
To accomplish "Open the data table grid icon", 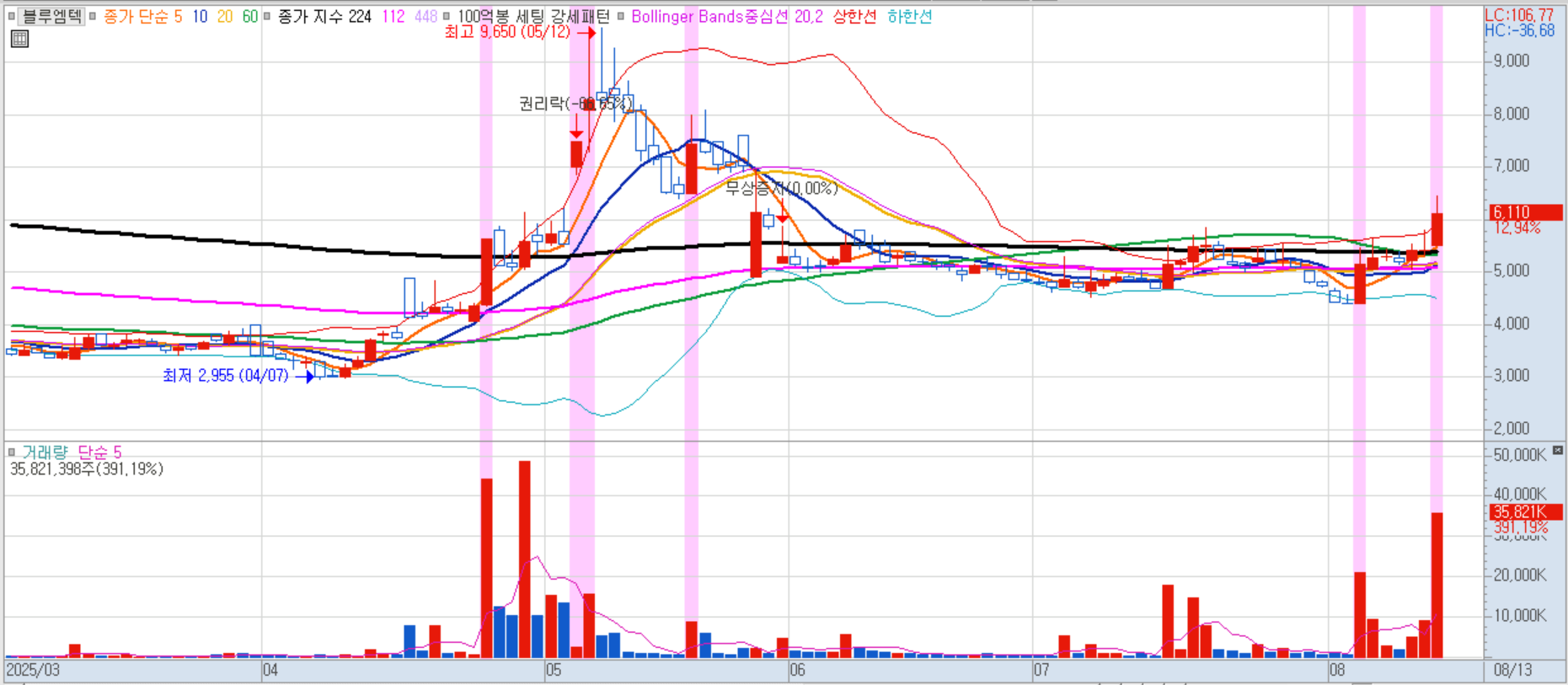I will click(19, 39).
